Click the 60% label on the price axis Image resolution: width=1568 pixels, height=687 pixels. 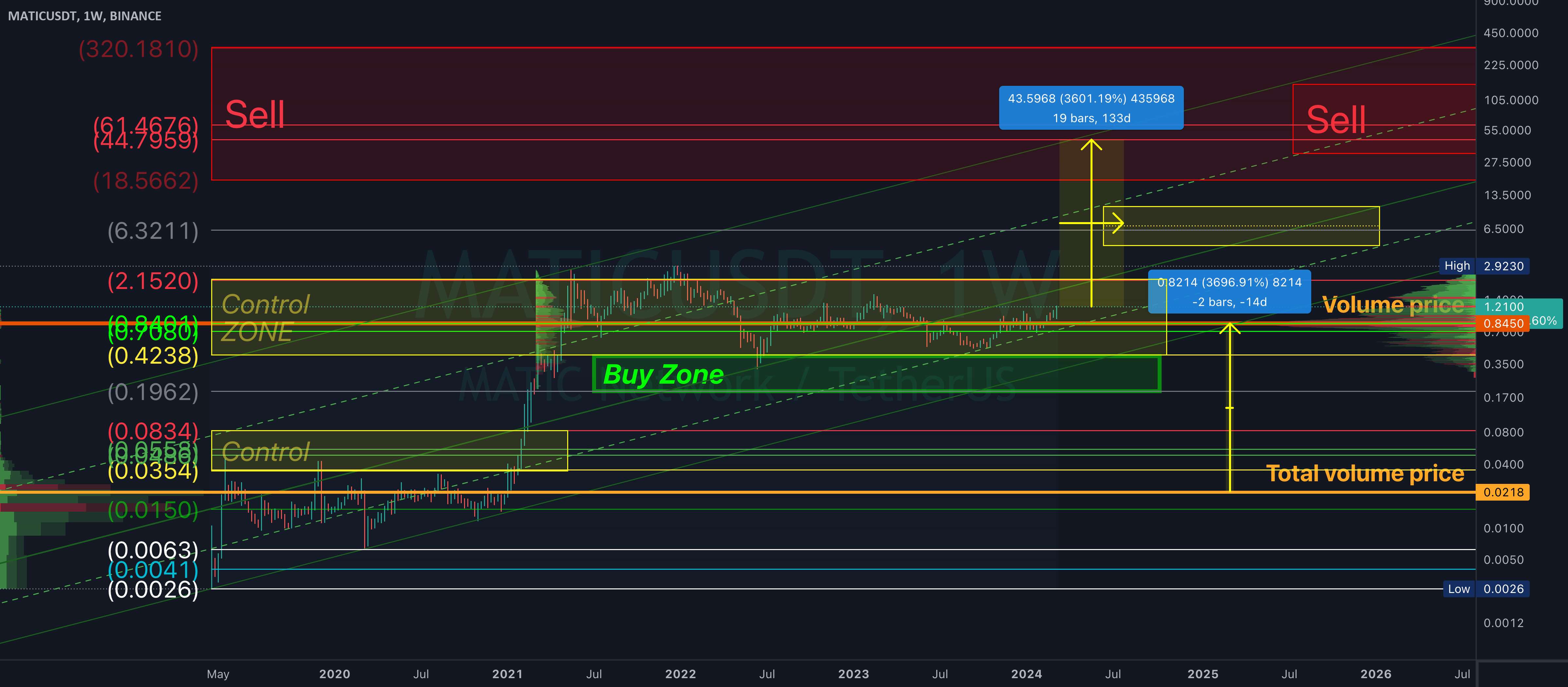click(1544, 320)
